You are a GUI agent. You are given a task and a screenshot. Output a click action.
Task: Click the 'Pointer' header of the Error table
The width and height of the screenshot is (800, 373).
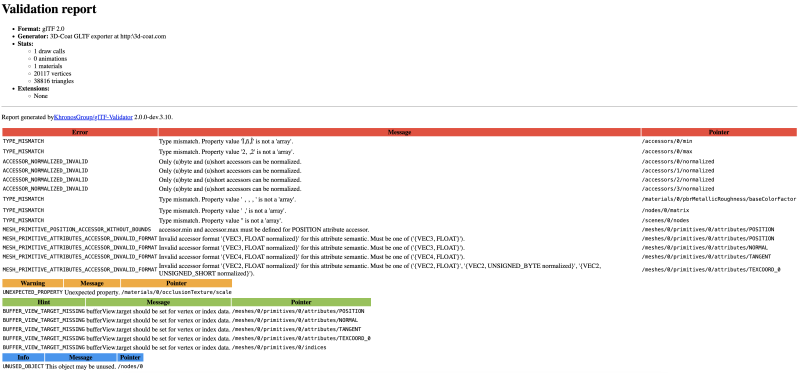tap(719, 132)
